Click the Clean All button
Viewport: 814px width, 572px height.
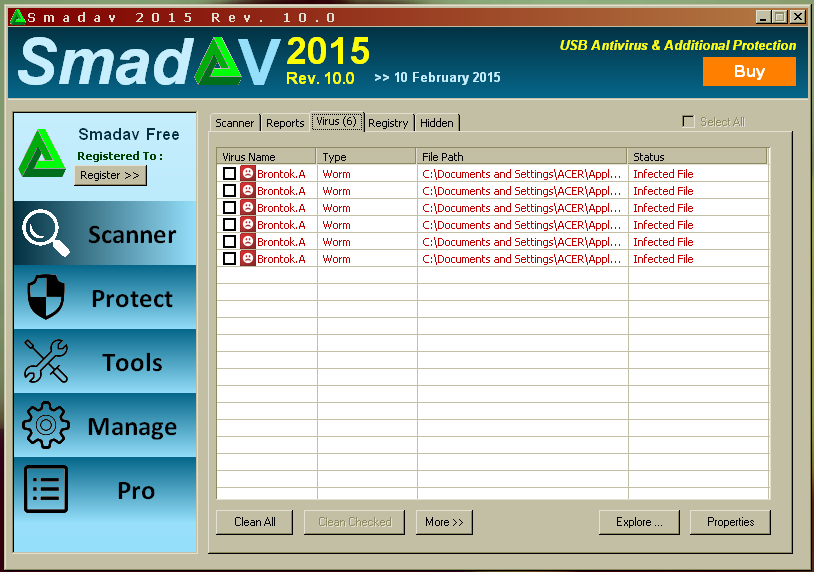[x=254, y=522]
